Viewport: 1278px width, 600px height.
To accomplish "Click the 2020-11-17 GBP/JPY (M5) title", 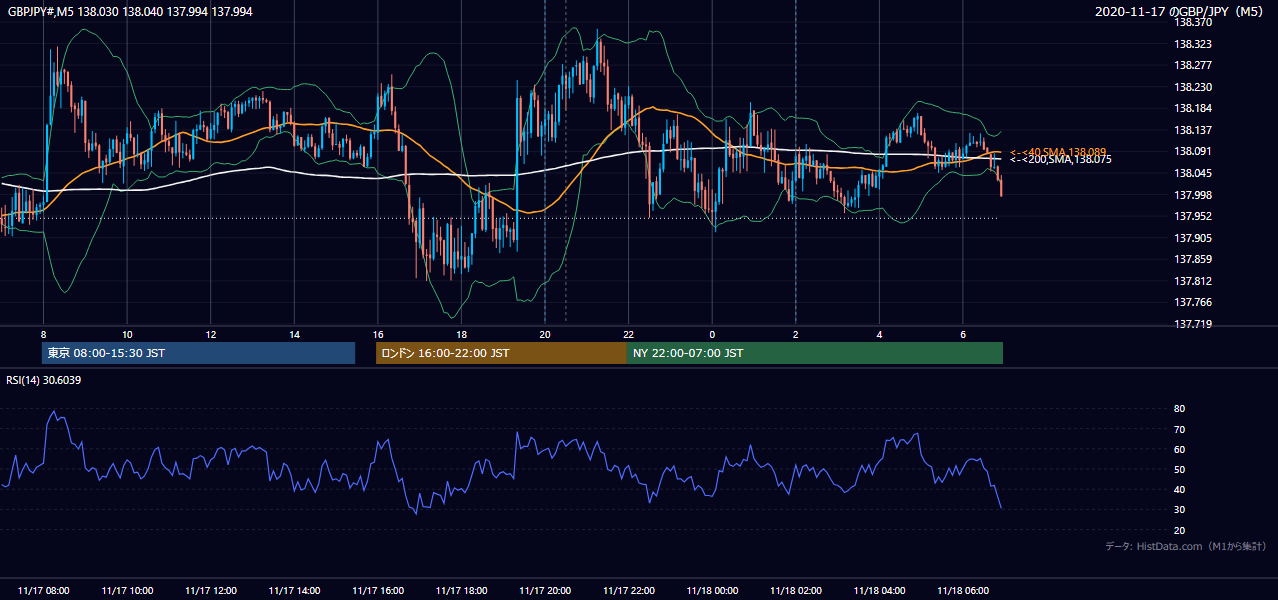I will [1181, 11].
